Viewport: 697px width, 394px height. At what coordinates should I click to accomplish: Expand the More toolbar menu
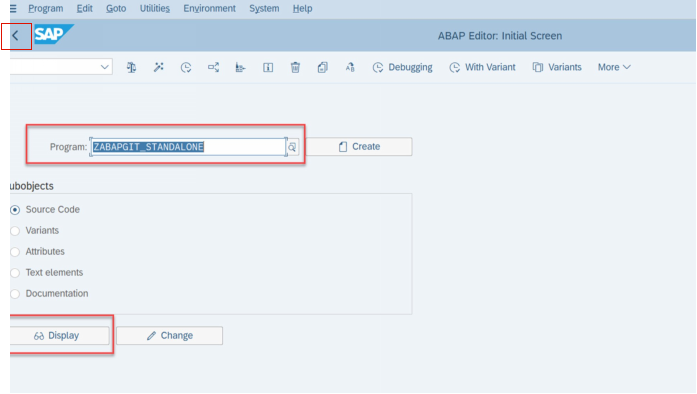pos(614,67)
